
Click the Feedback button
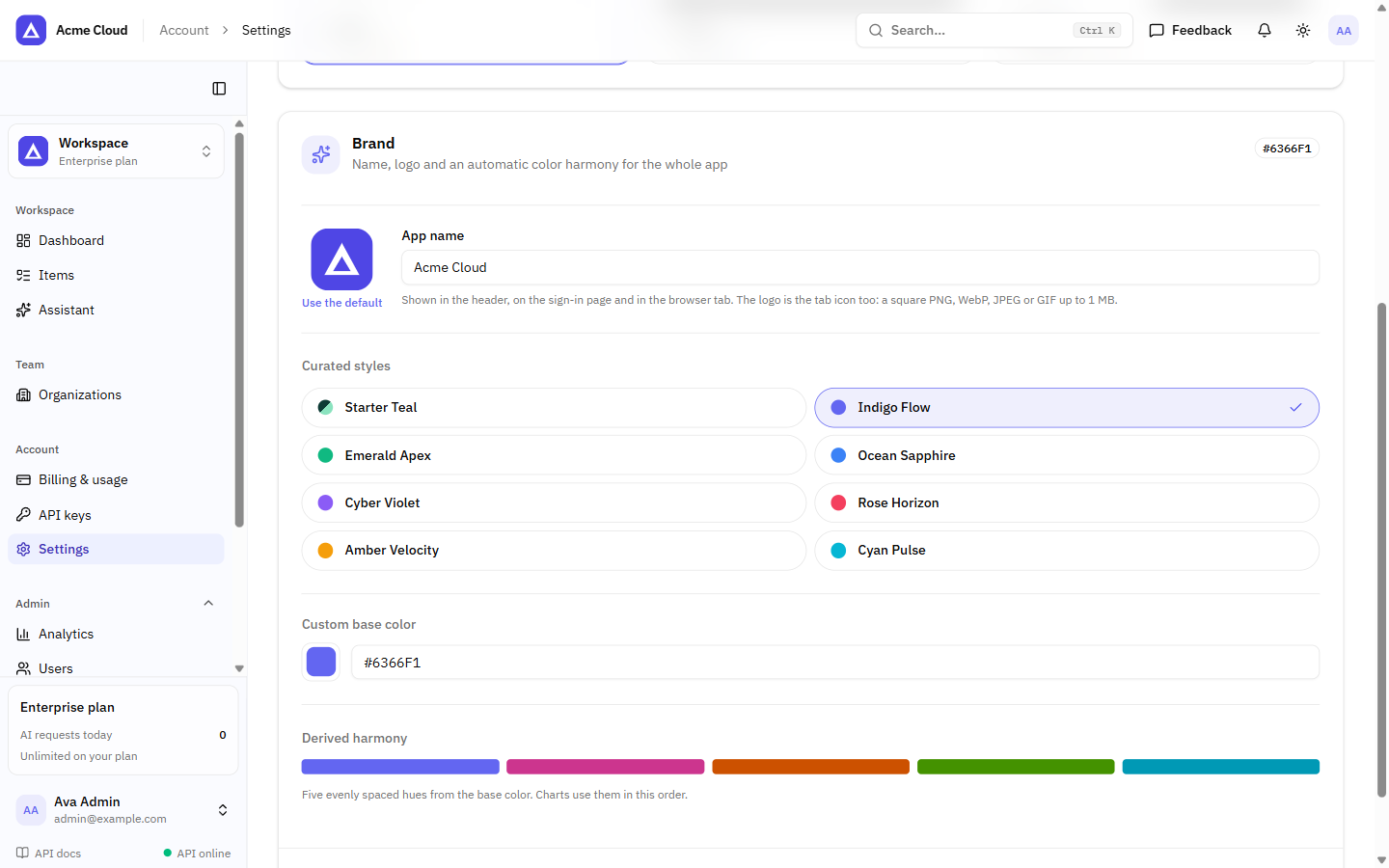(x=1190, y=30)
